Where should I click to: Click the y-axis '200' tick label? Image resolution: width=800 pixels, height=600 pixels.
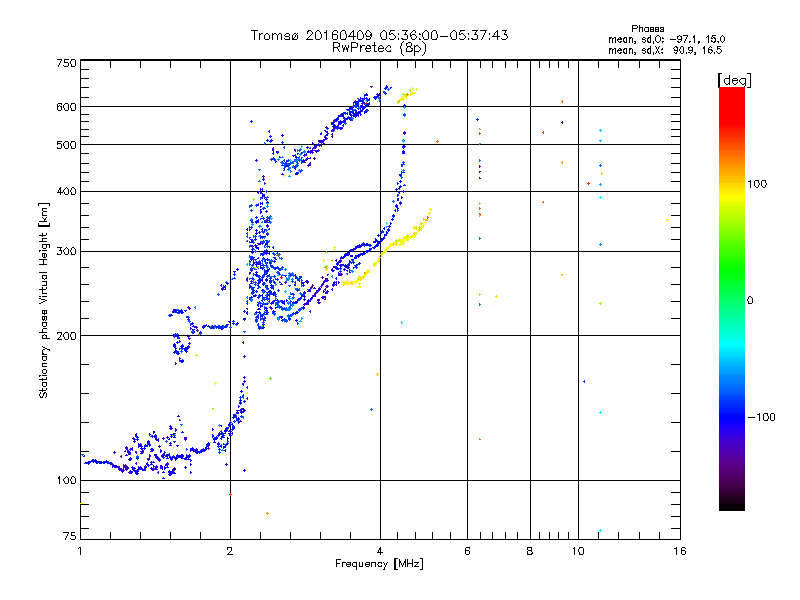pos(66,336)
